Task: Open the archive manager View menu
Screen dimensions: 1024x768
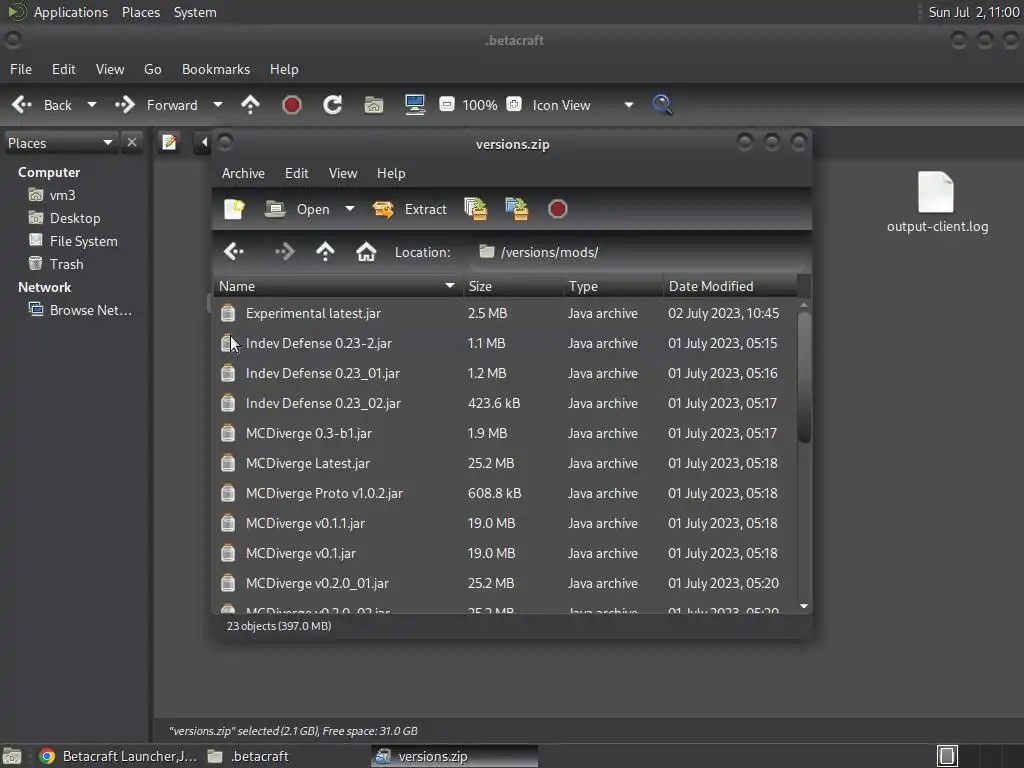Action: point(343,173)
